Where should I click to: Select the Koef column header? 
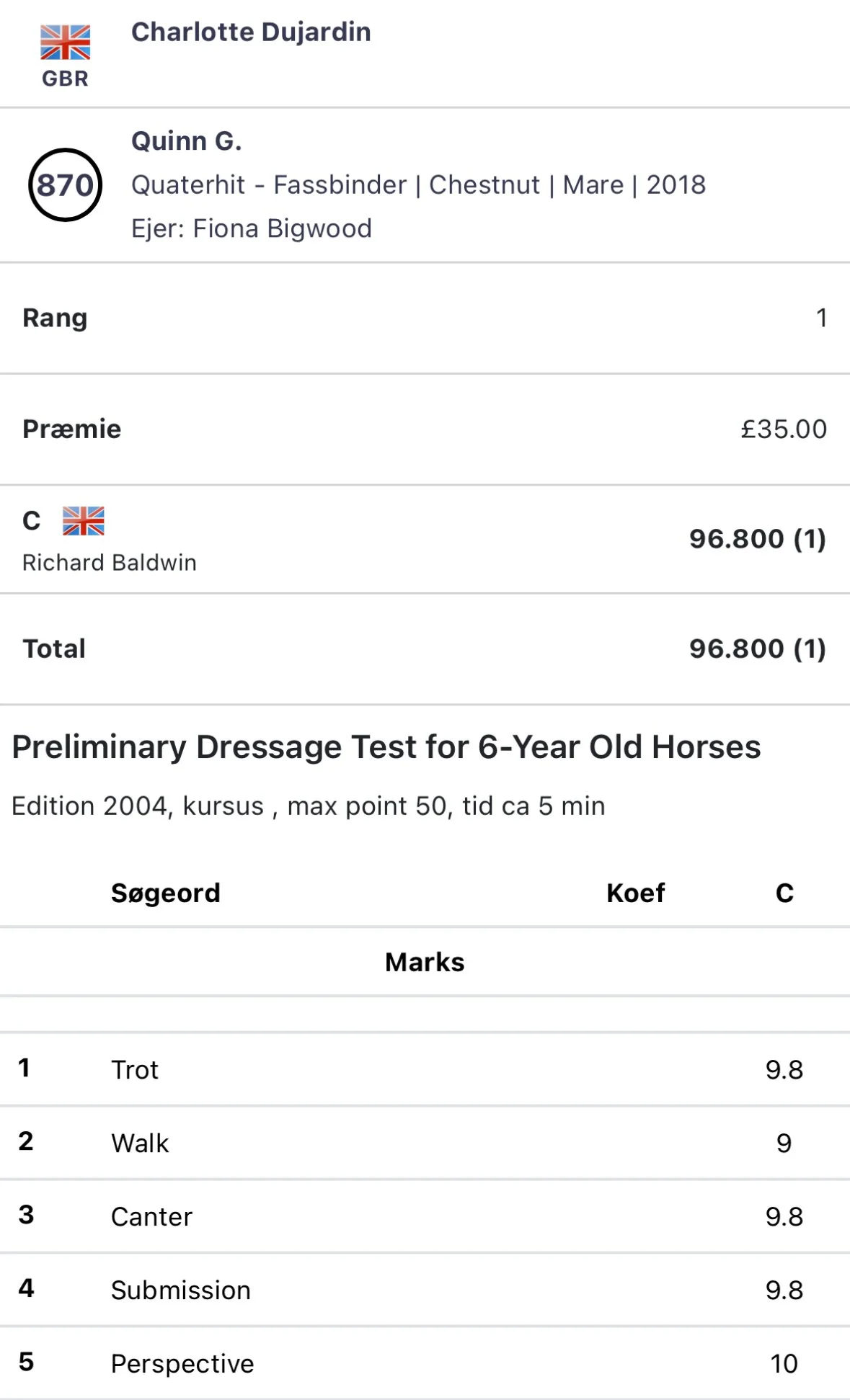point(635,893)
